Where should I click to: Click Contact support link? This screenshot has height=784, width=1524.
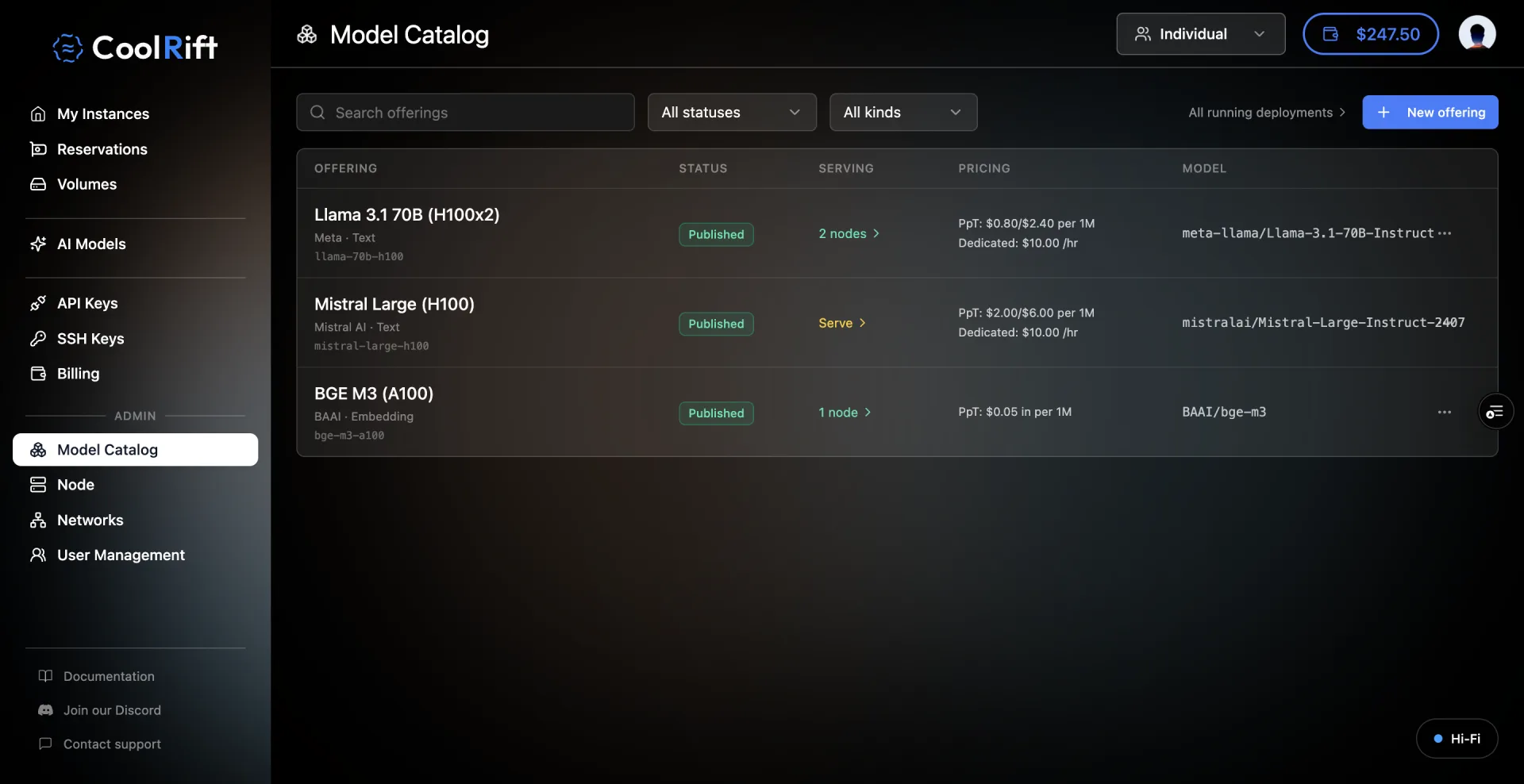click(112, 744)
